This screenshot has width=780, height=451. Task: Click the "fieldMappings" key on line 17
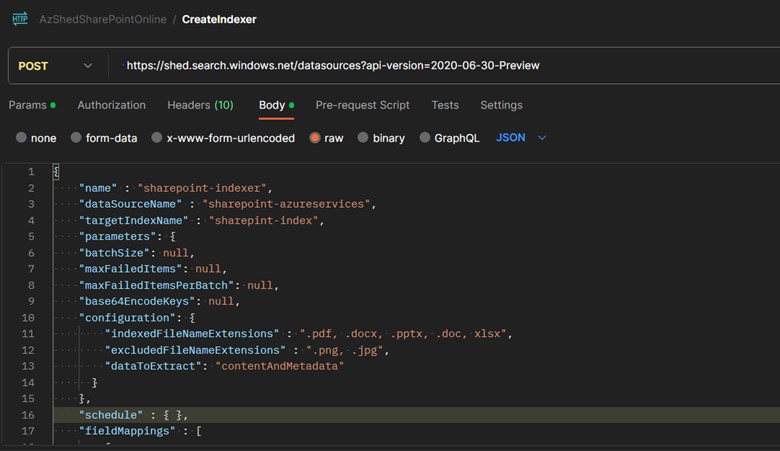127,431
